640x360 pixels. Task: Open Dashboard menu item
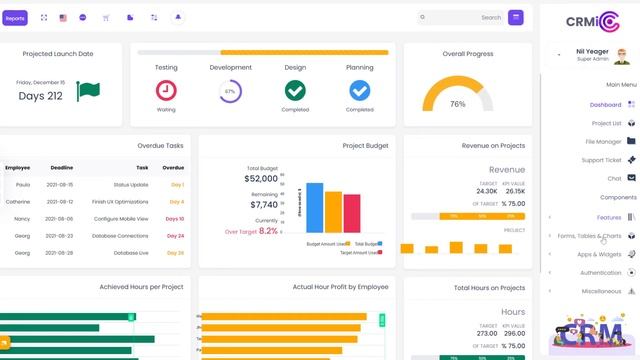point(605,105)
